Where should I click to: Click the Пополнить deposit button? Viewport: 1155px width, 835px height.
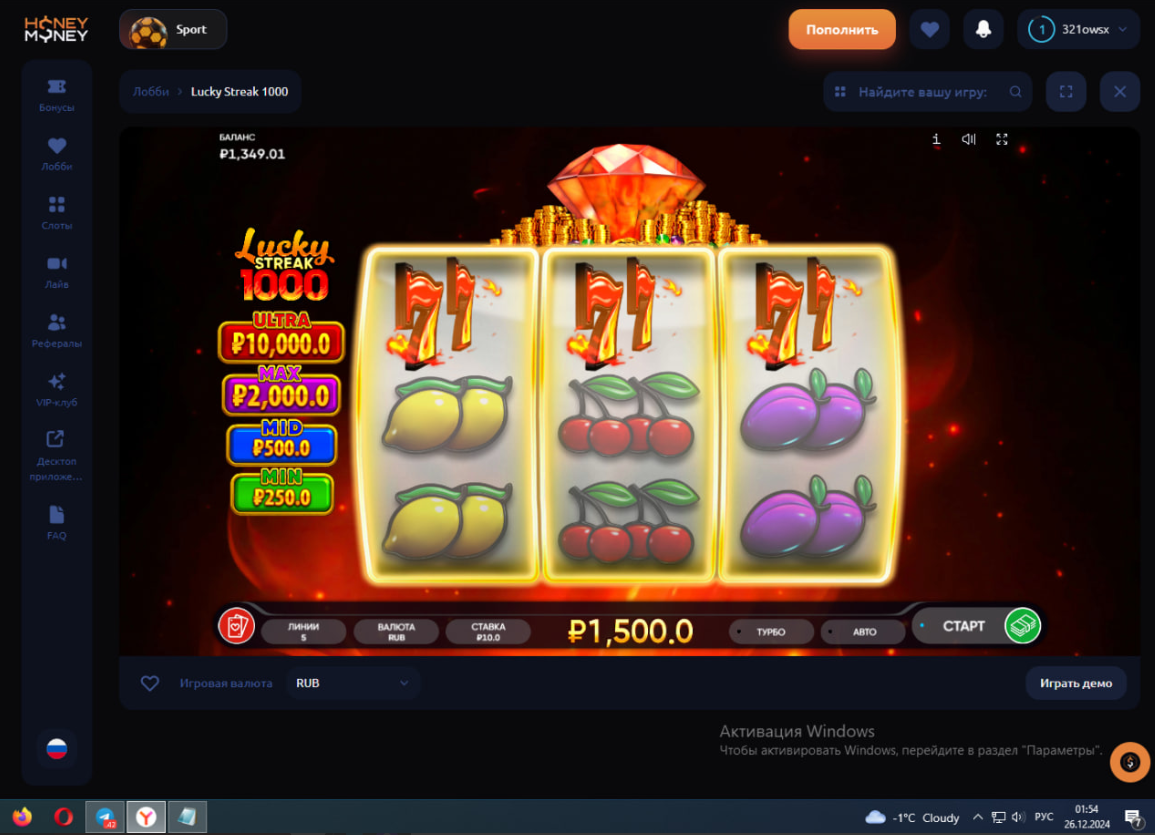point(842,29)
